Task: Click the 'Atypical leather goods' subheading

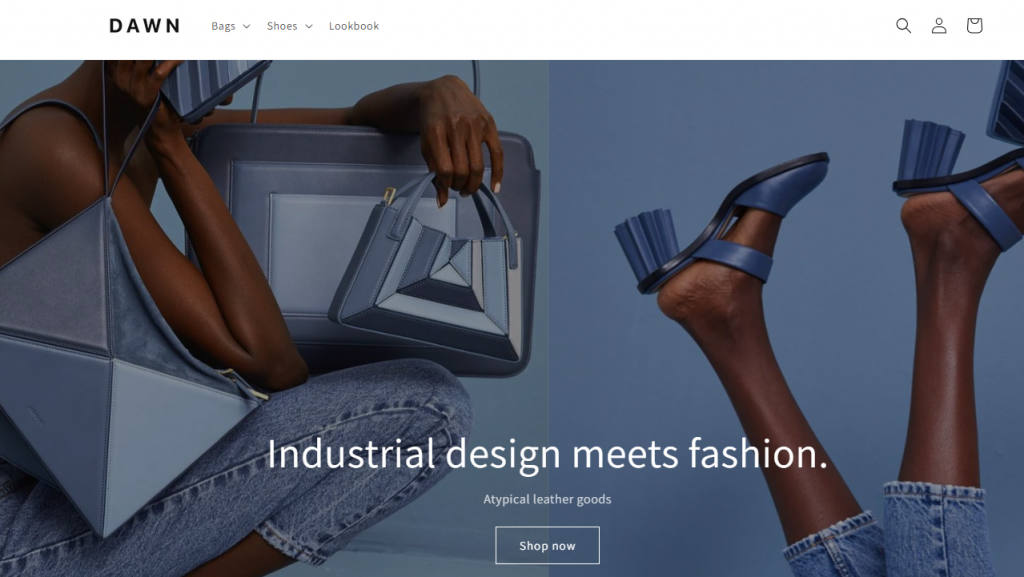Action: click(547, 499)
